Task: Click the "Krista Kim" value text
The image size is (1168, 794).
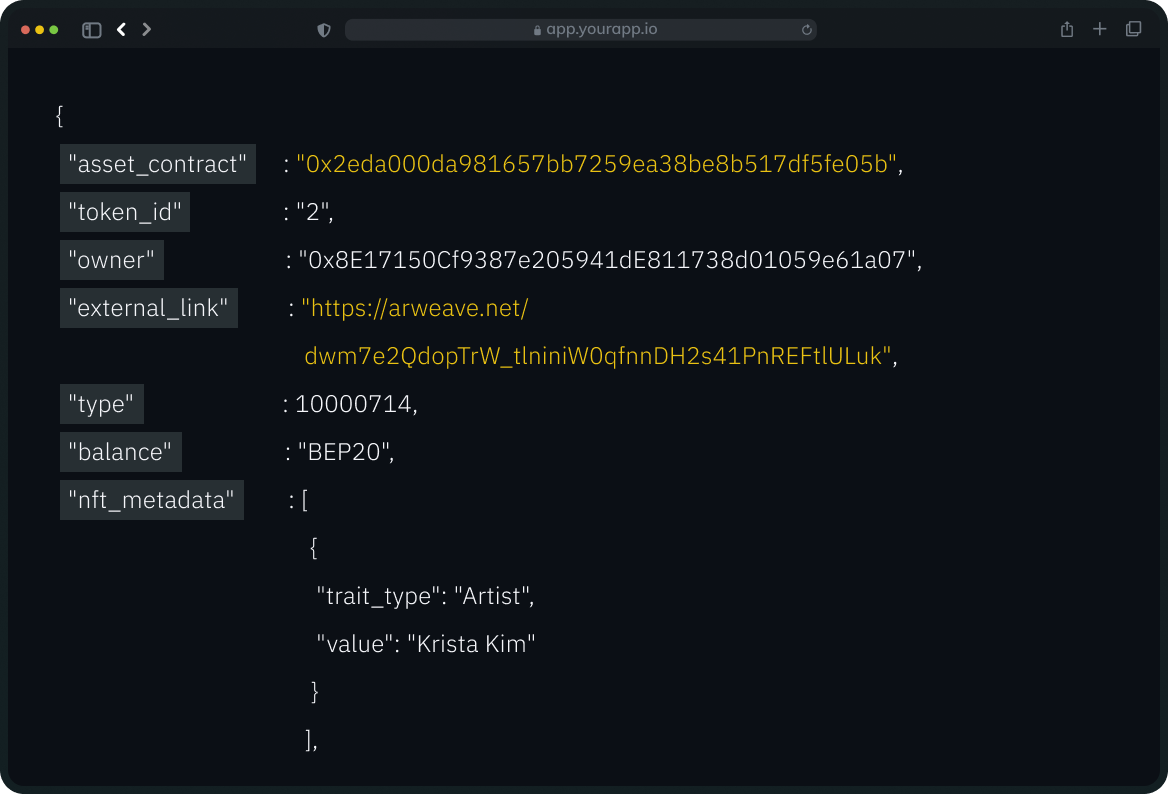Action: click(x=471, y=644)
